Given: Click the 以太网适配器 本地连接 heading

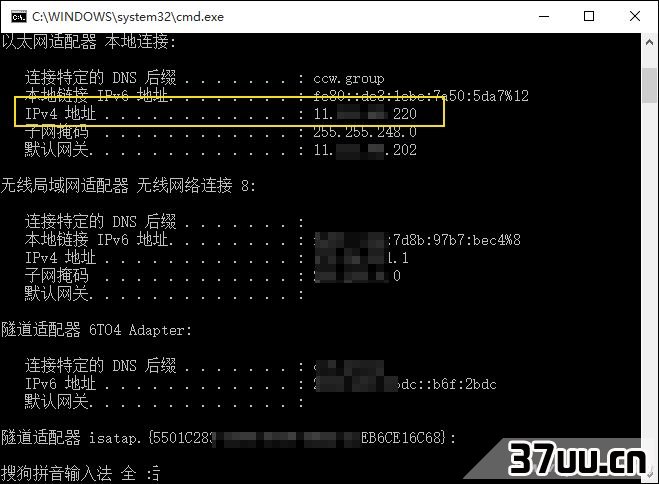Looking at the screenshot, I should point(89,42).
